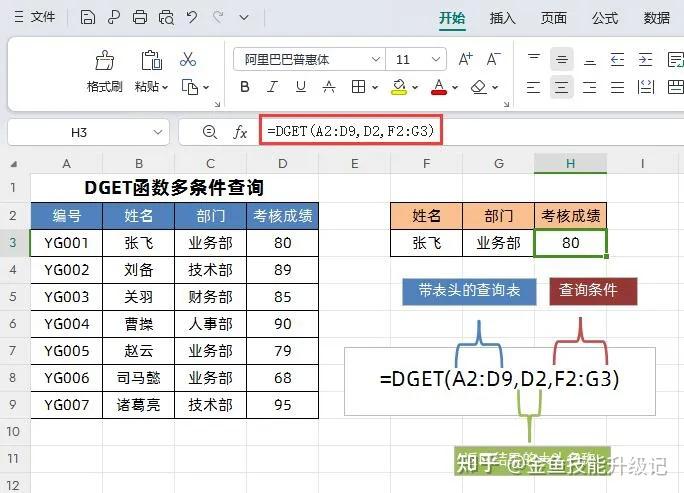Switch to the 公式 tab
The height and width of the screenshot is (493, 684).
pos(605,18)
